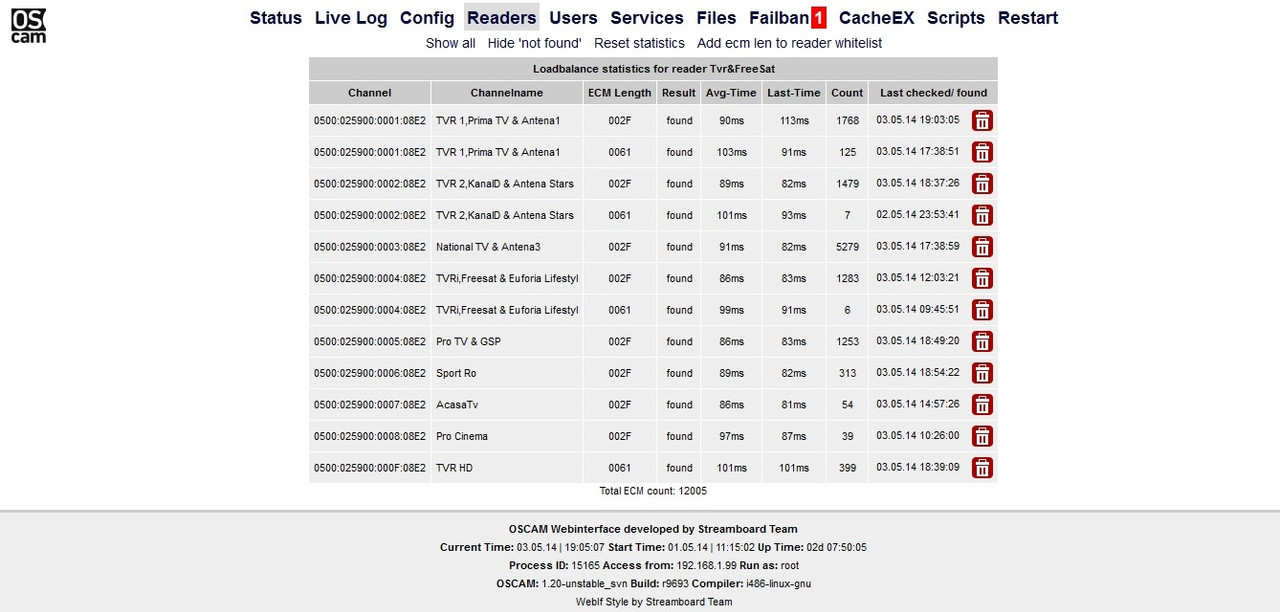Delete the AcasaTv row
This screenshot has width=1280, height=612.
click(983, 405)
